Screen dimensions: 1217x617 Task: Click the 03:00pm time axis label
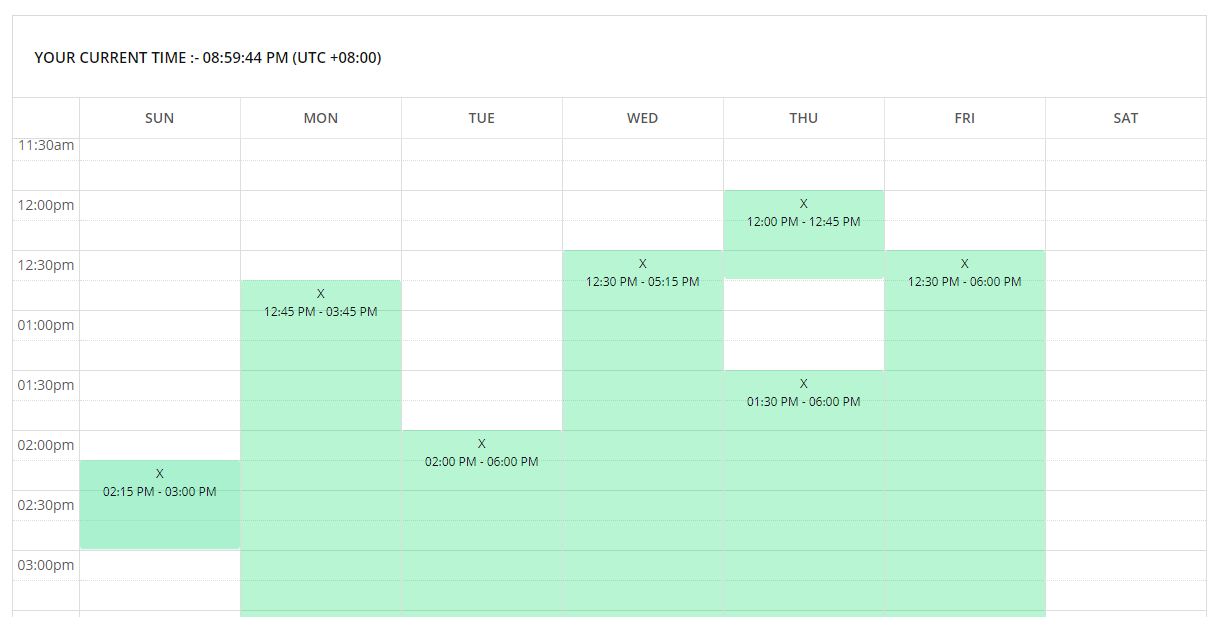[46, 565]
